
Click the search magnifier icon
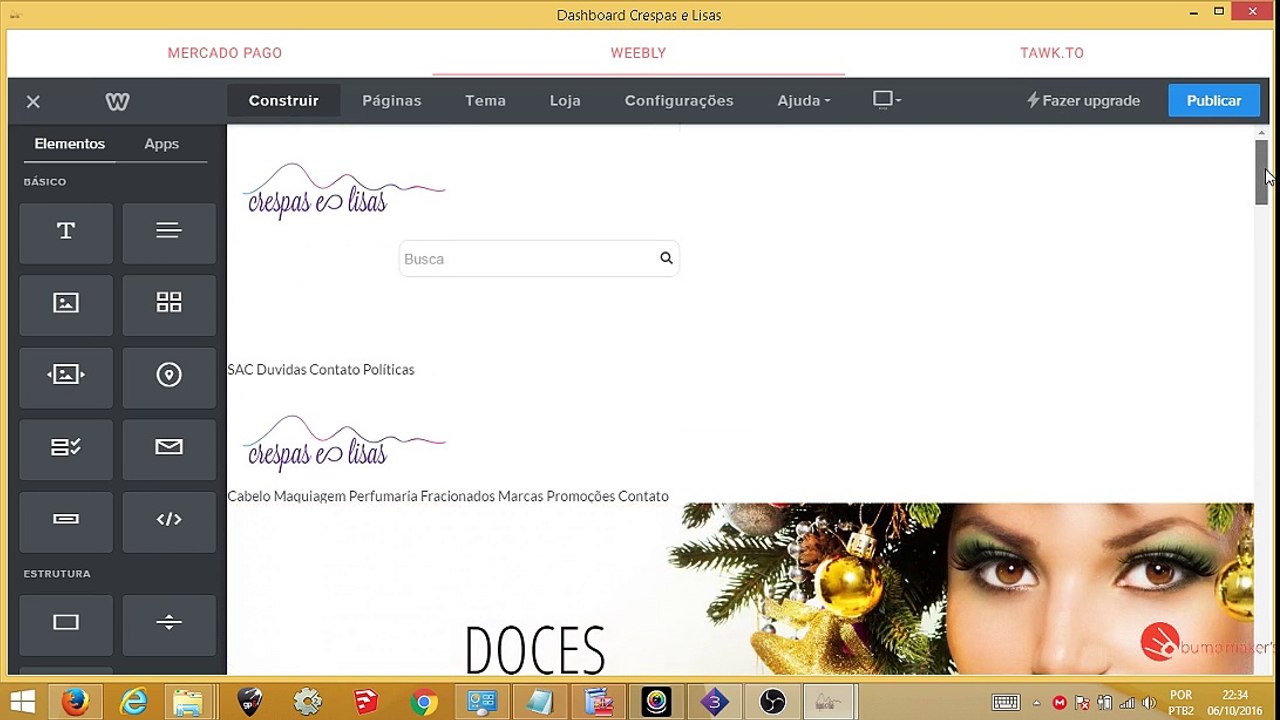[x=666, y=258]
